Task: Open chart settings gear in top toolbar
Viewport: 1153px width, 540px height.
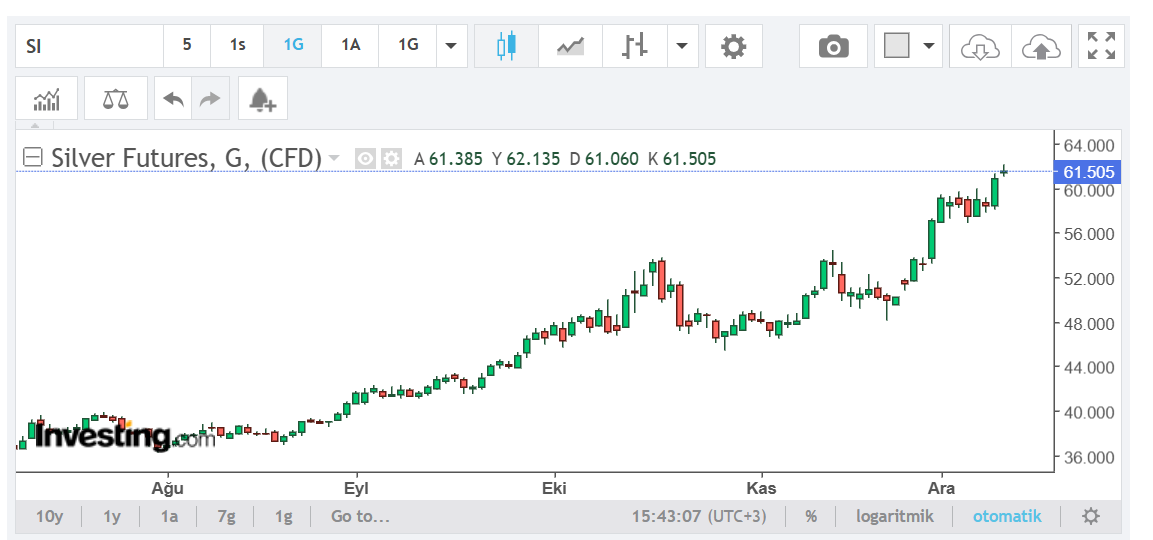Action: point(733,46)
